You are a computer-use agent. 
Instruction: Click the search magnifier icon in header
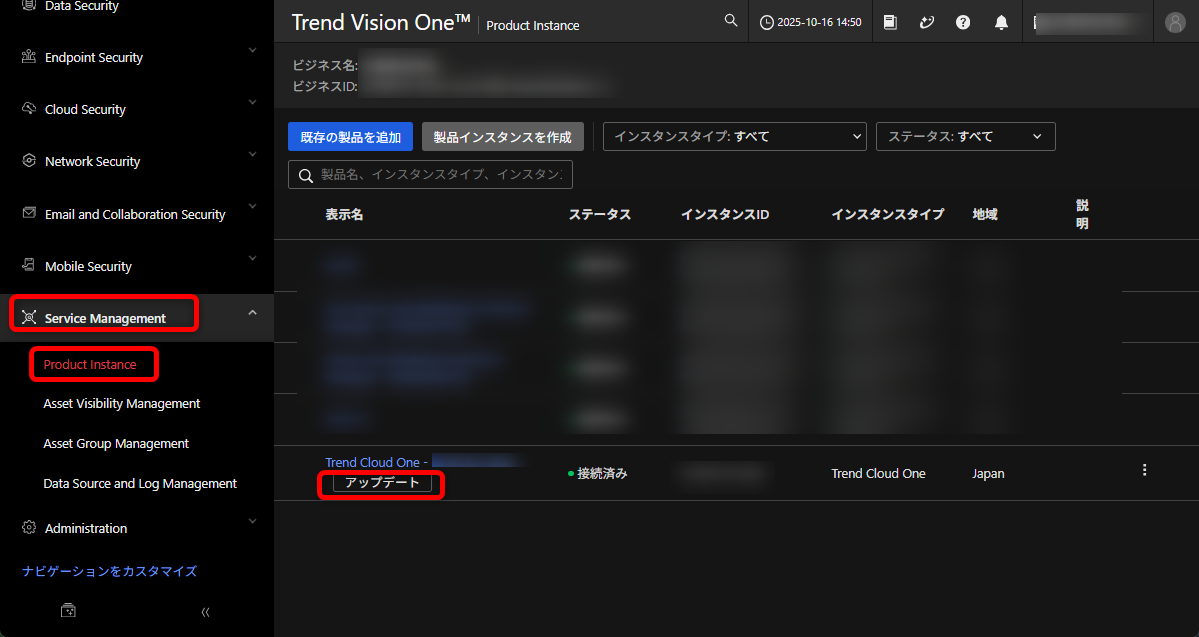pos(731,21)
